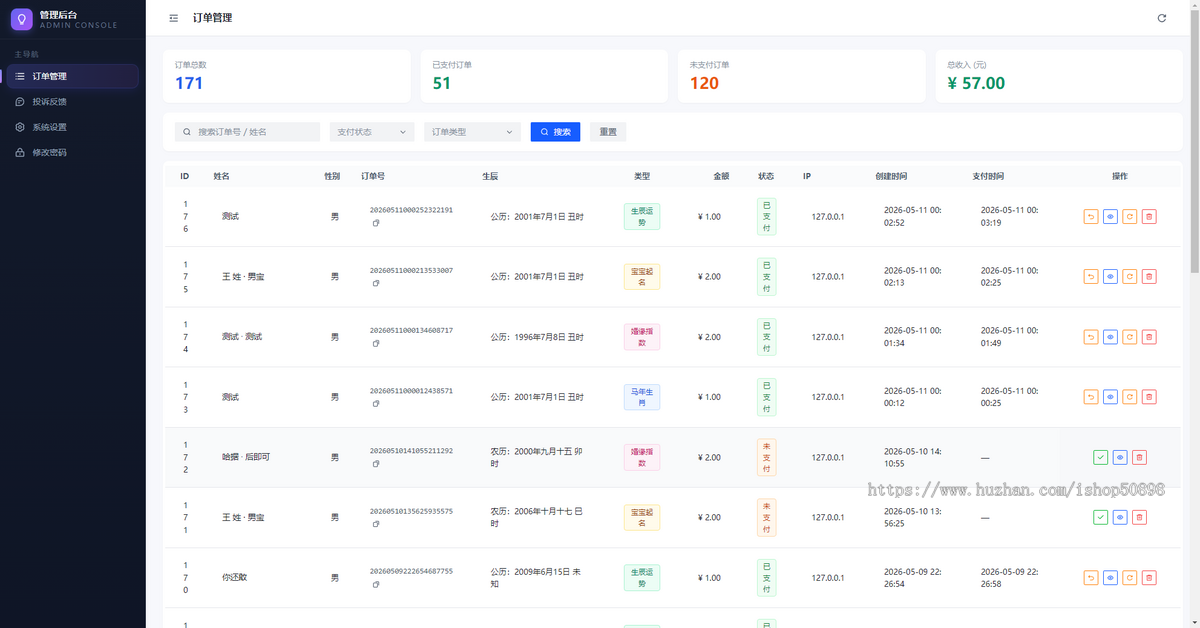Focus the 搜索订单号 / 姓名 search field
Image resolution: width=1200 pixels, height=628 pixels.
pyautogui.click(x=247, y=132)
